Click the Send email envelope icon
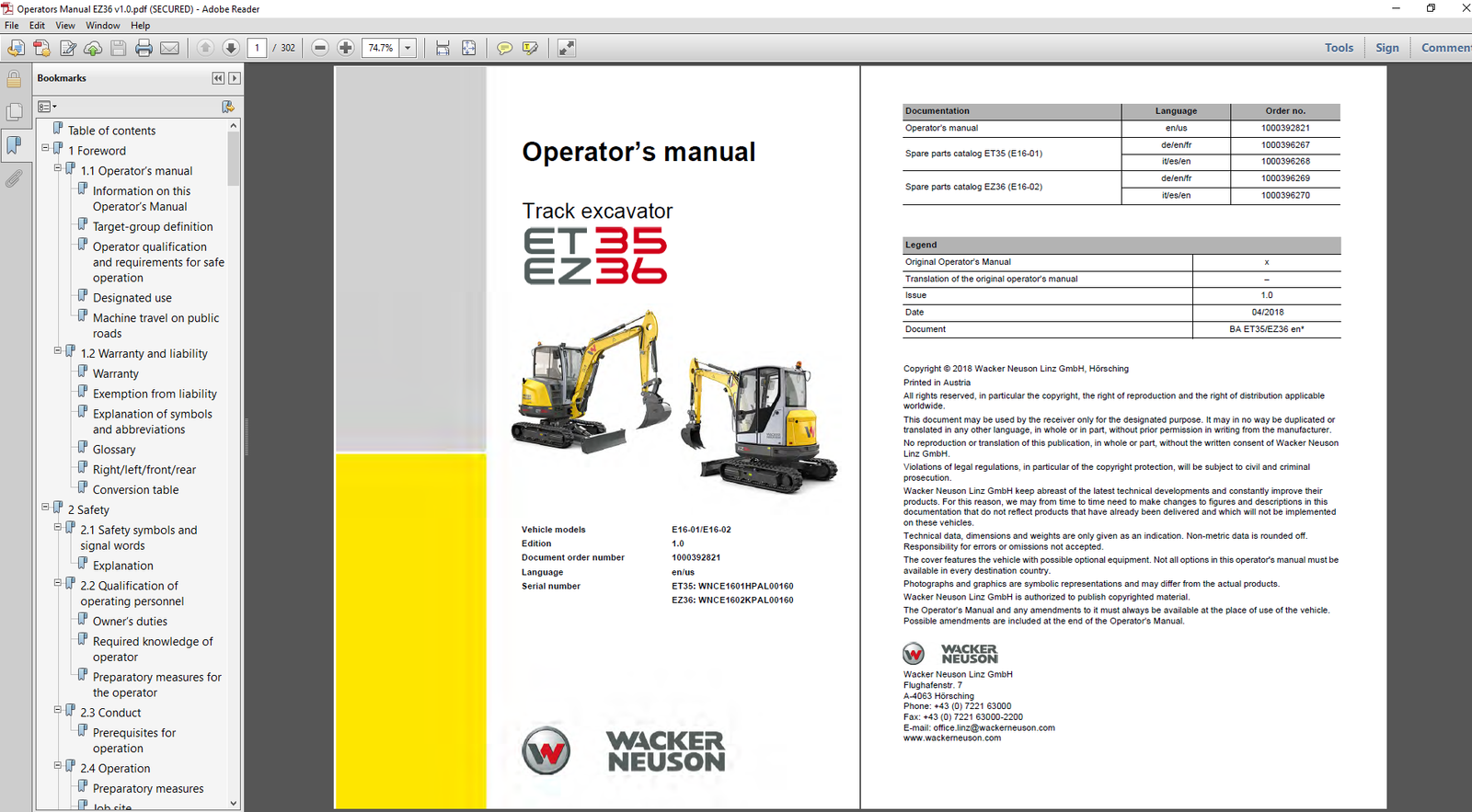The image size is (1472, 812). click(169, 48)
